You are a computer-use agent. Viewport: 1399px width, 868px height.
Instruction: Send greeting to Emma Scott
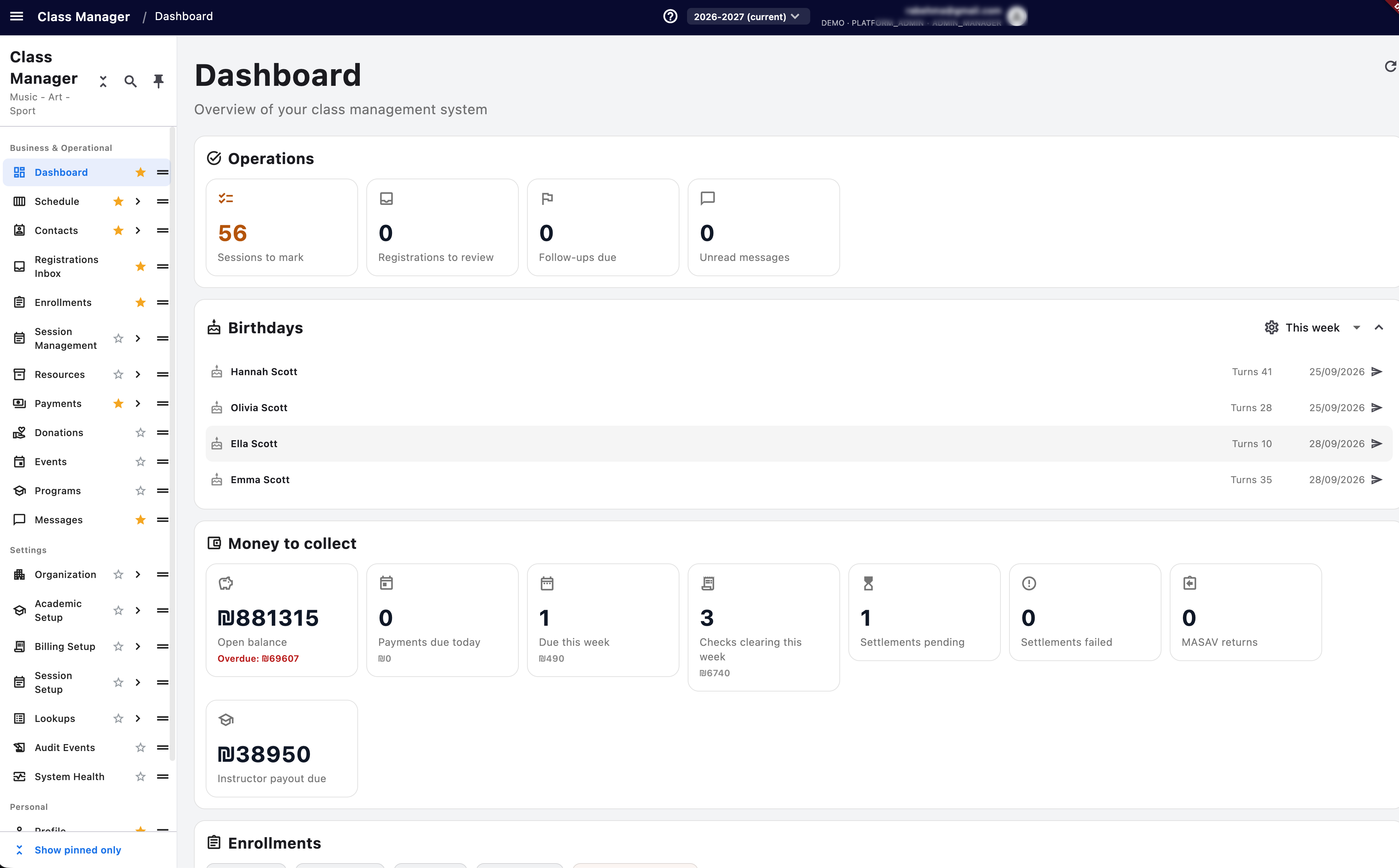(1377, 479)
